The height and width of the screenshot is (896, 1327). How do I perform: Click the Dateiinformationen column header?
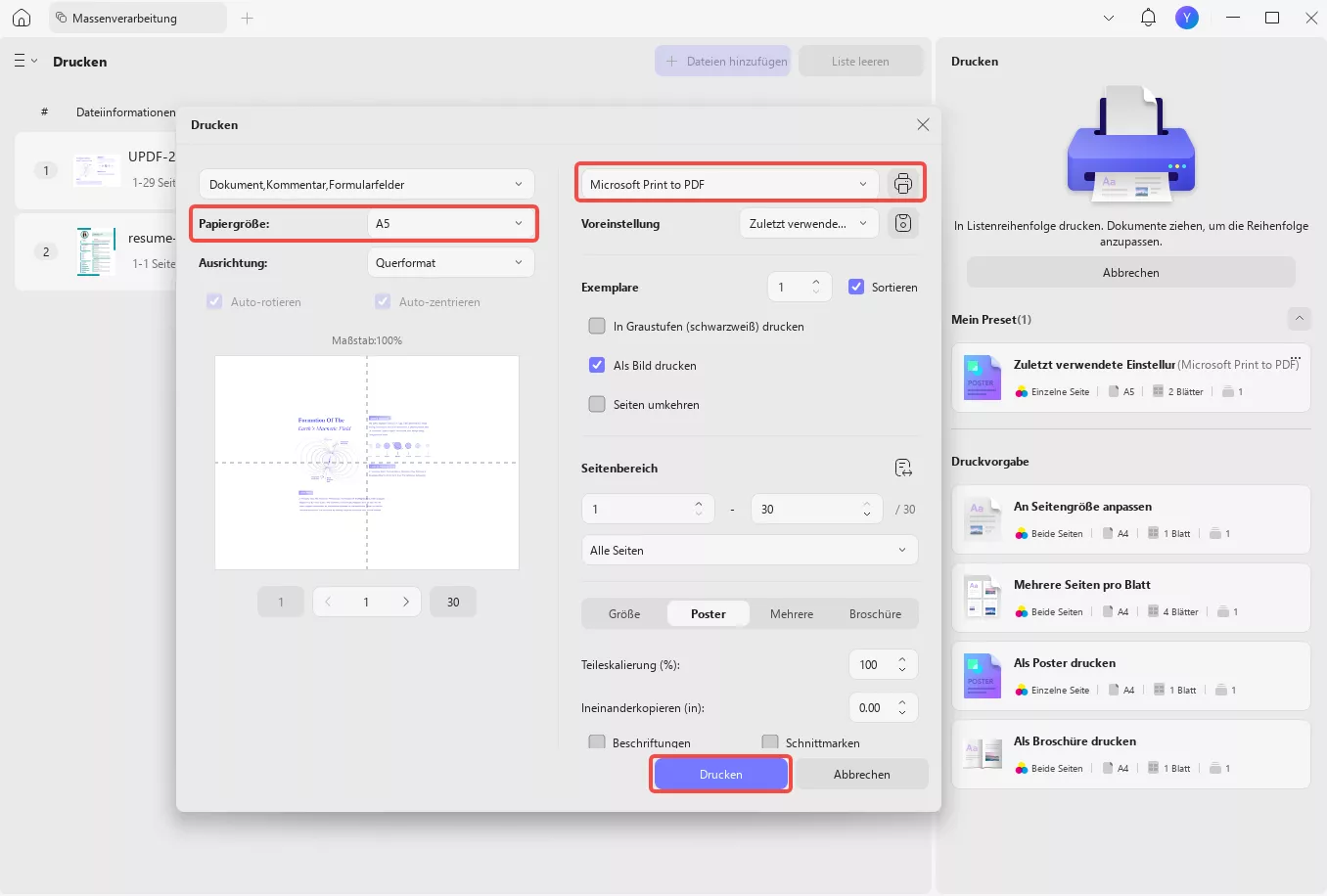(x=126, y=112)
